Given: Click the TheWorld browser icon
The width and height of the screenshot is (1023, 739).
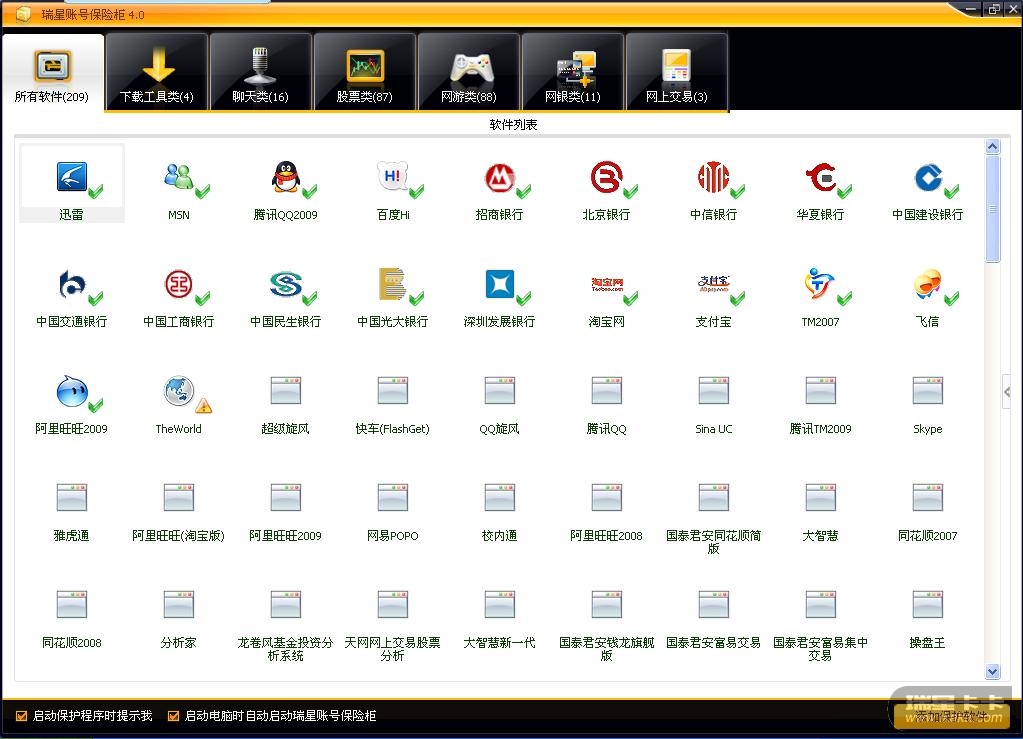Looking at the screenshot, I should click(x=179, y=391).
